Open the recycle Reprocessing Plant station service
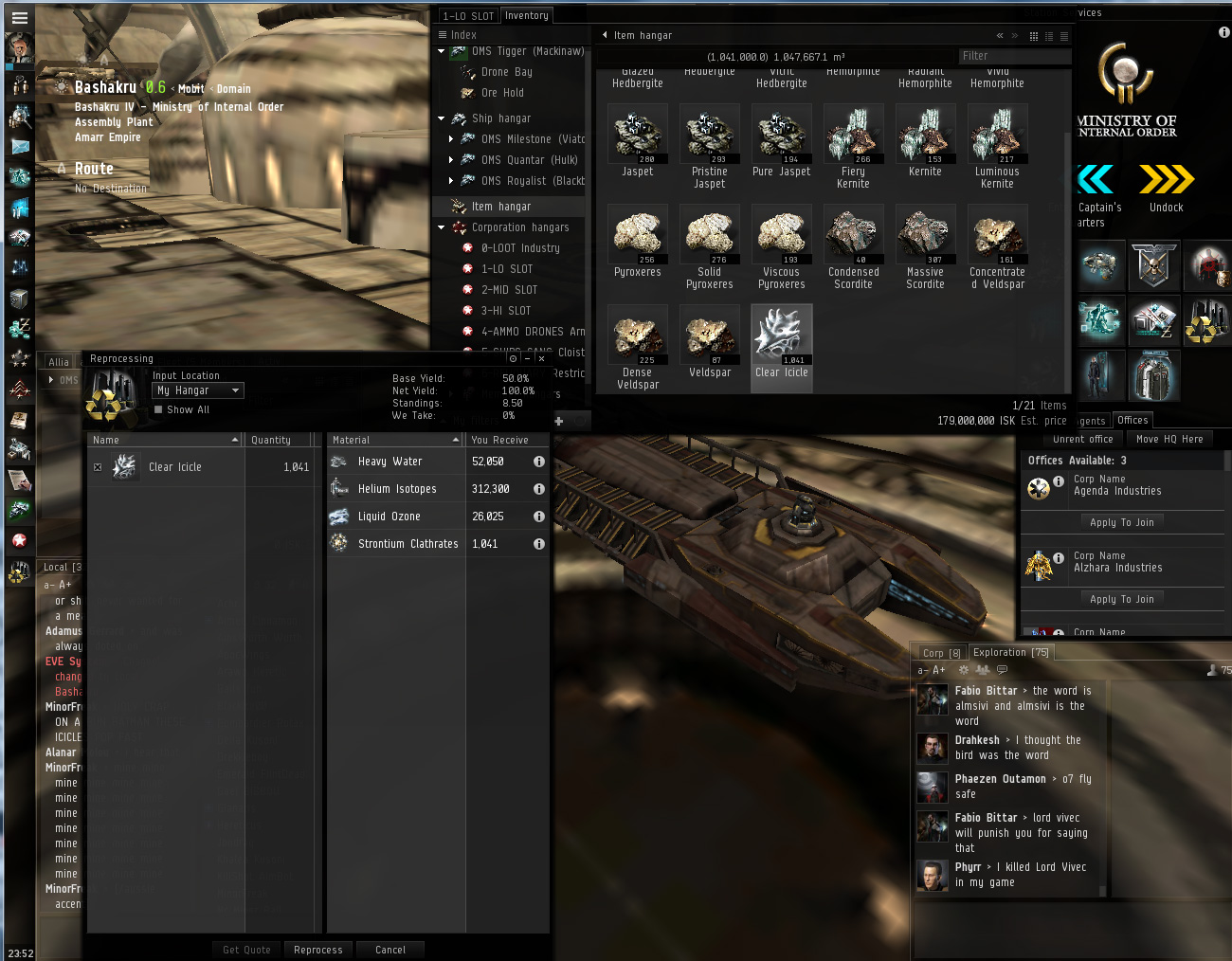This screenshot has width=1232, height=961. (1206, 321)
